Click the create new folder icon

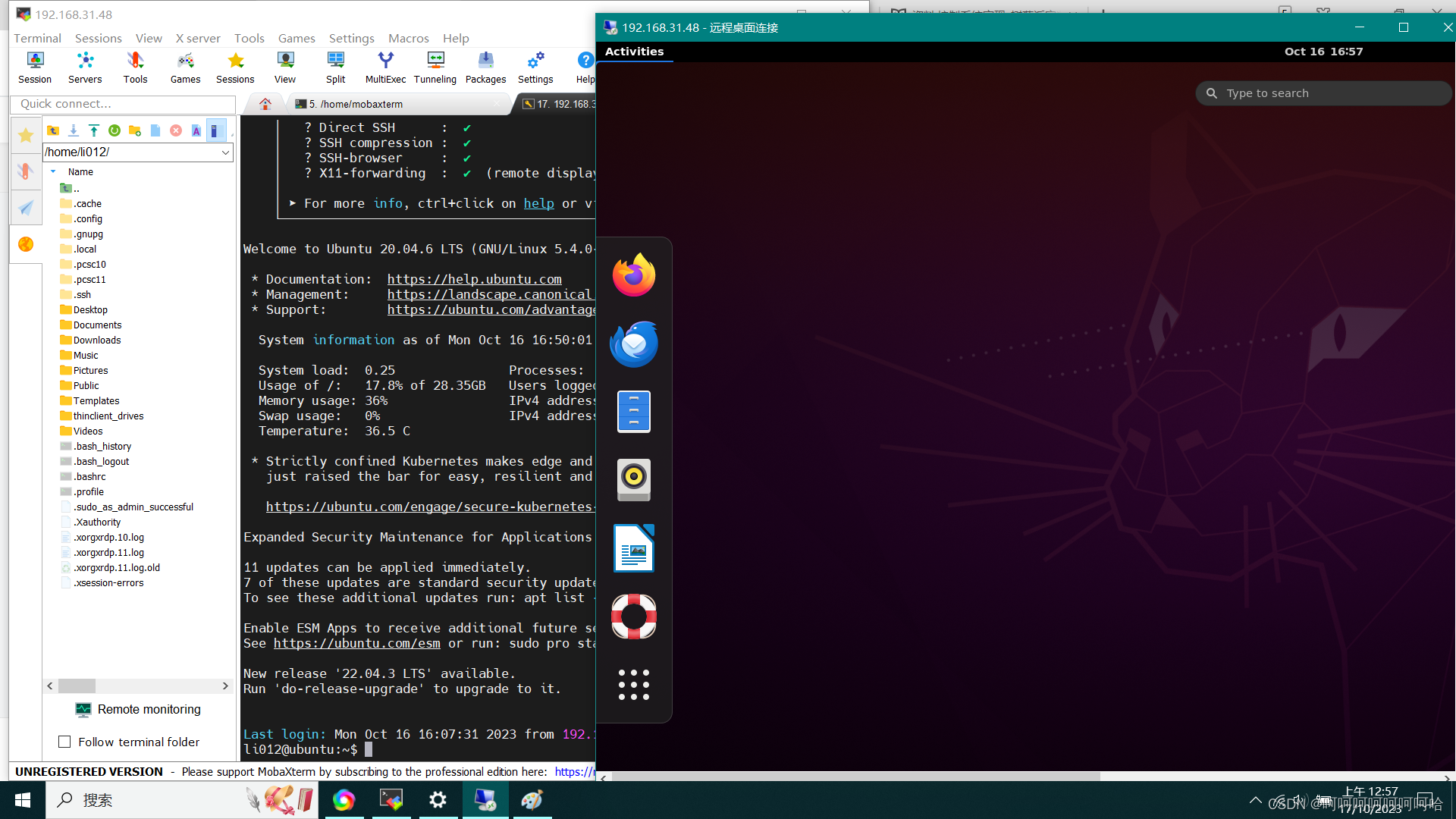(135, 130)
